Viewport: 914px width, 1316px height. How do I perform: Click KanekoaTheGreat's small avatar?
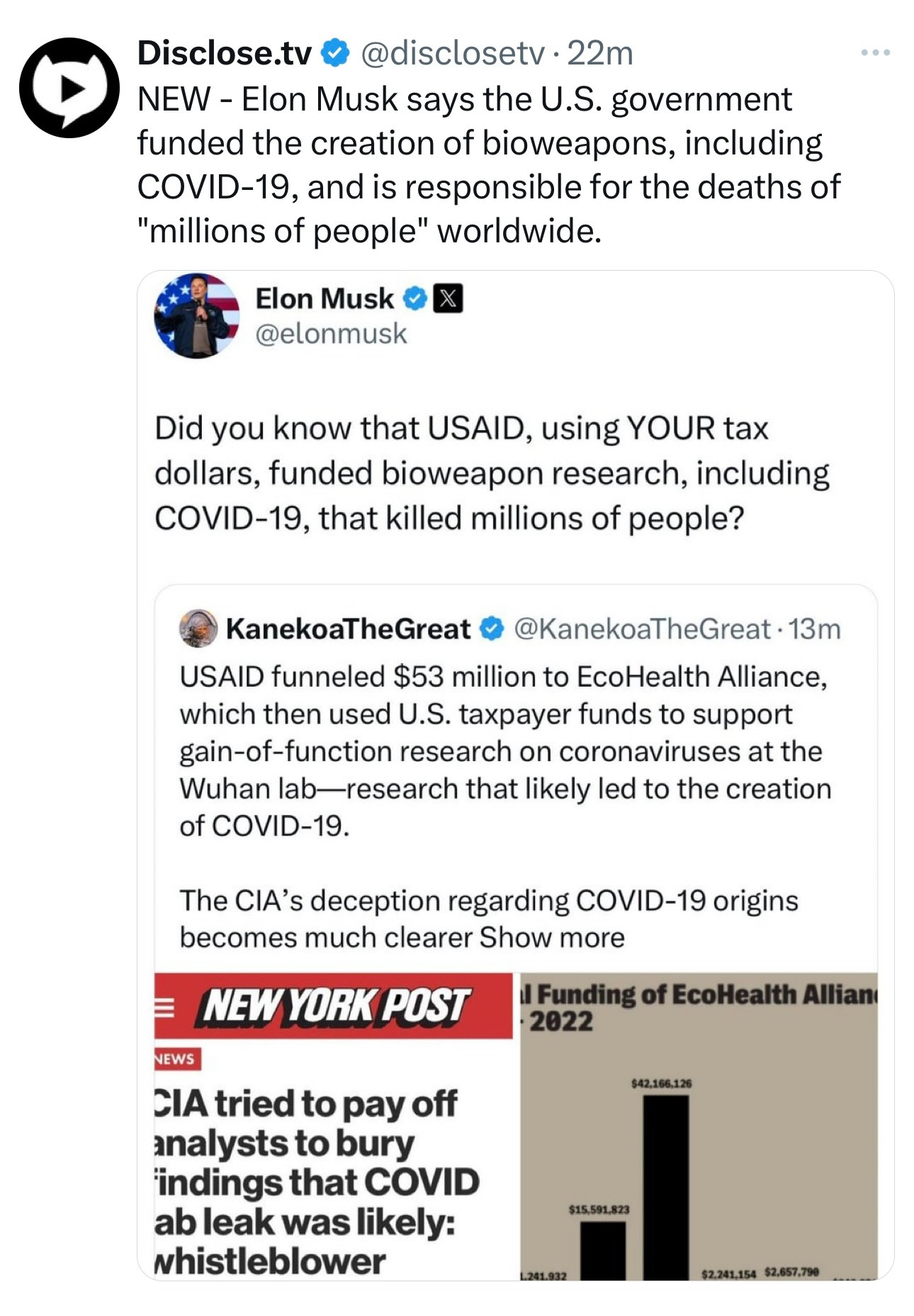[x=198, y=628]
